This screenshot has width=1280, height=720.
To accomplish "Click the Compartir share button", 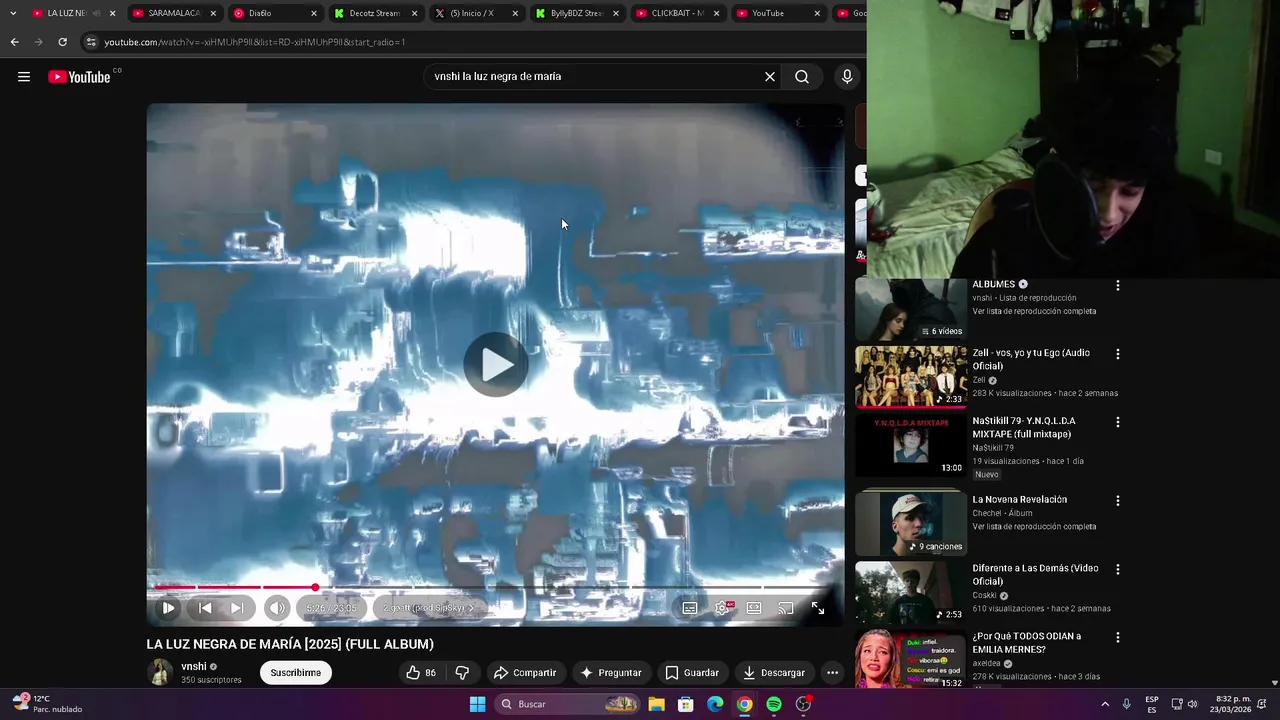I will (525, 673).
